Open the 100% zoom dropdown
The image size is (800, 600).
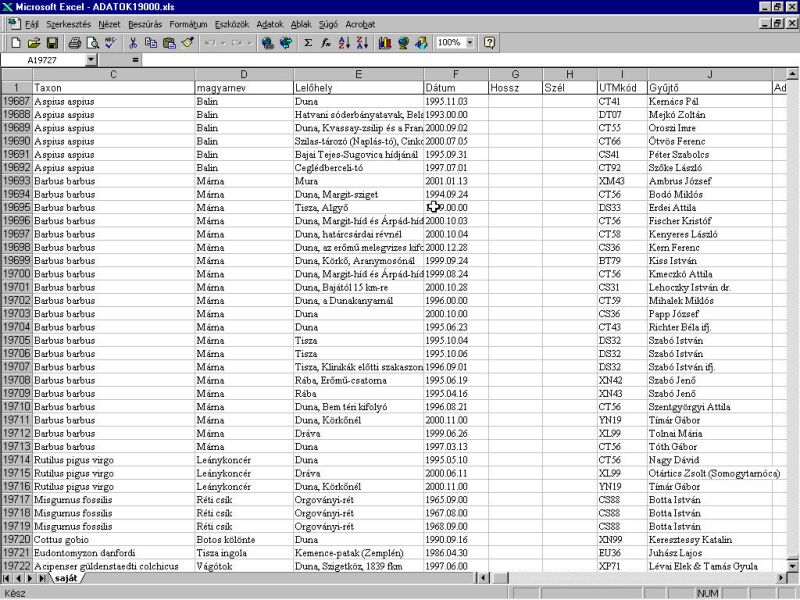click(470, 43)
